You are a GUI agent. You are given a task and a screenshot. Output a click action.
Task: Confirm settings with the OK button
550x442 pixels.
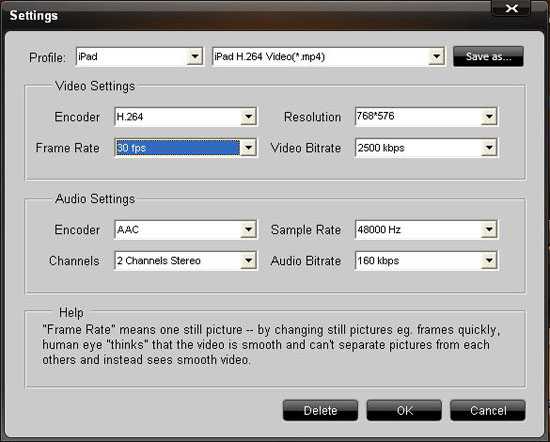pos(404,410)
